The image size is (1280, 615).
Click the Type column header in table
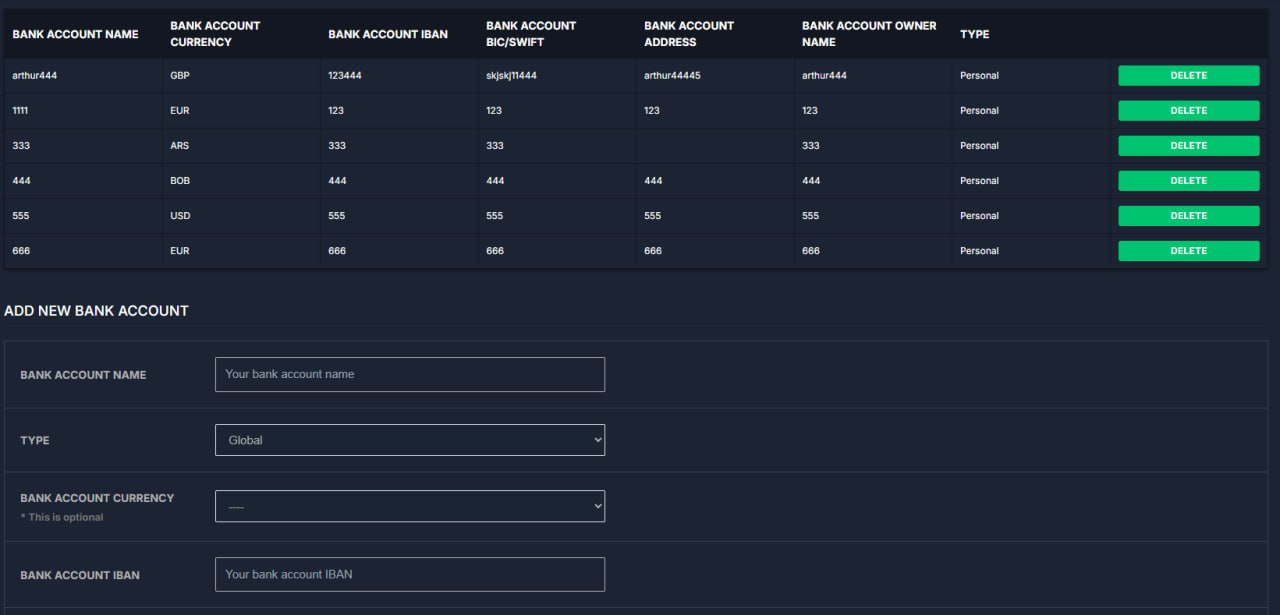click(x=974, y=34)
